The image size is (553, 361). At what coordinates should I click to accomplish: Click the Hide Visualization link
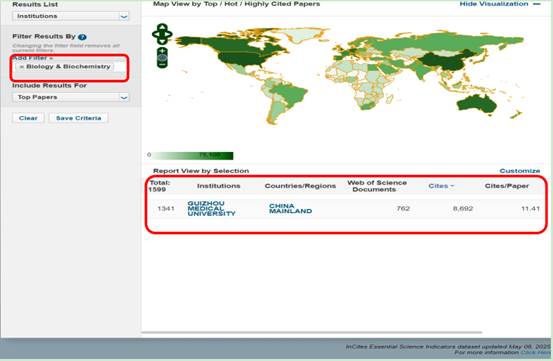(494, 4)
